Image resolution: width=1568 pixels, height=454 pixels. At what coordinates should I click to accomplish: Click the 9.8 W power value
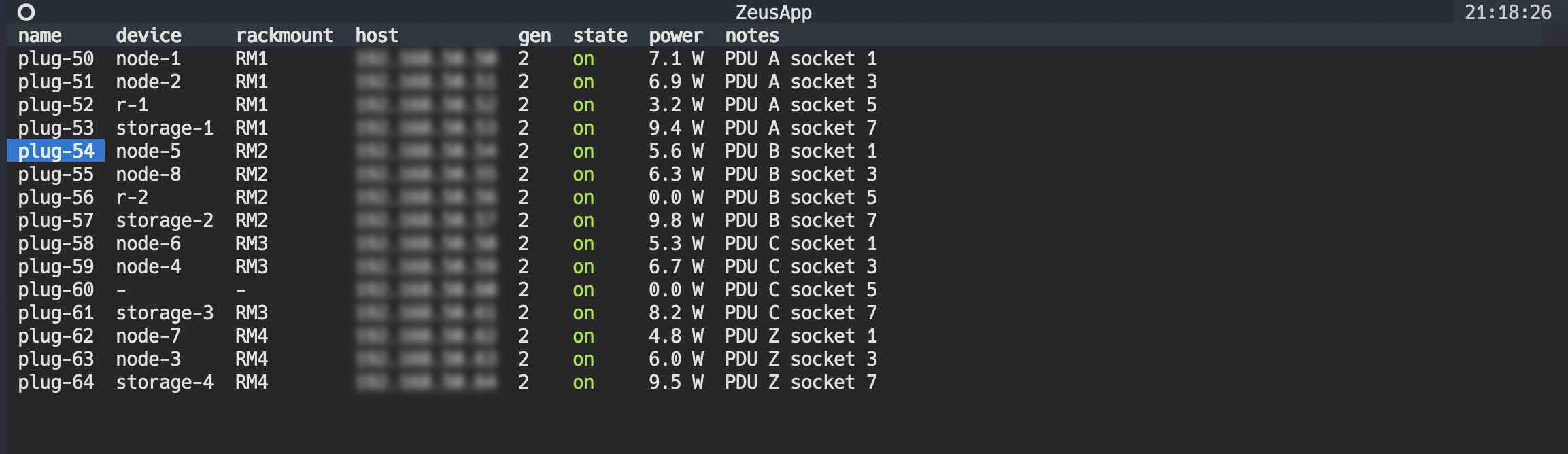(x=676, y=221)
